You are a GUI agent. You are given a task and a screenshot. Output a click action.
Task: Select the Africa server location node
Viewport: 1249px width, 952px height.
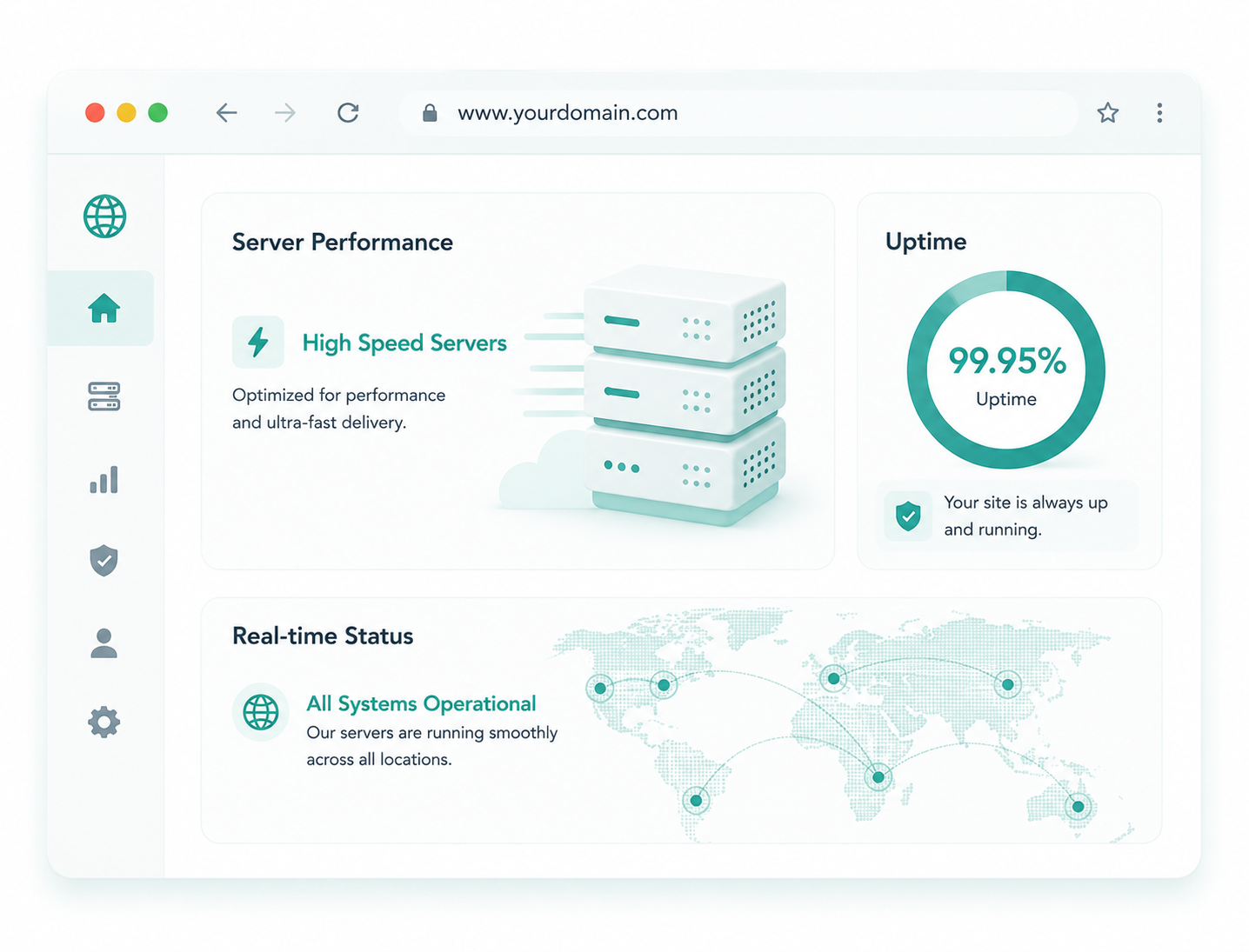coord(878,776)
